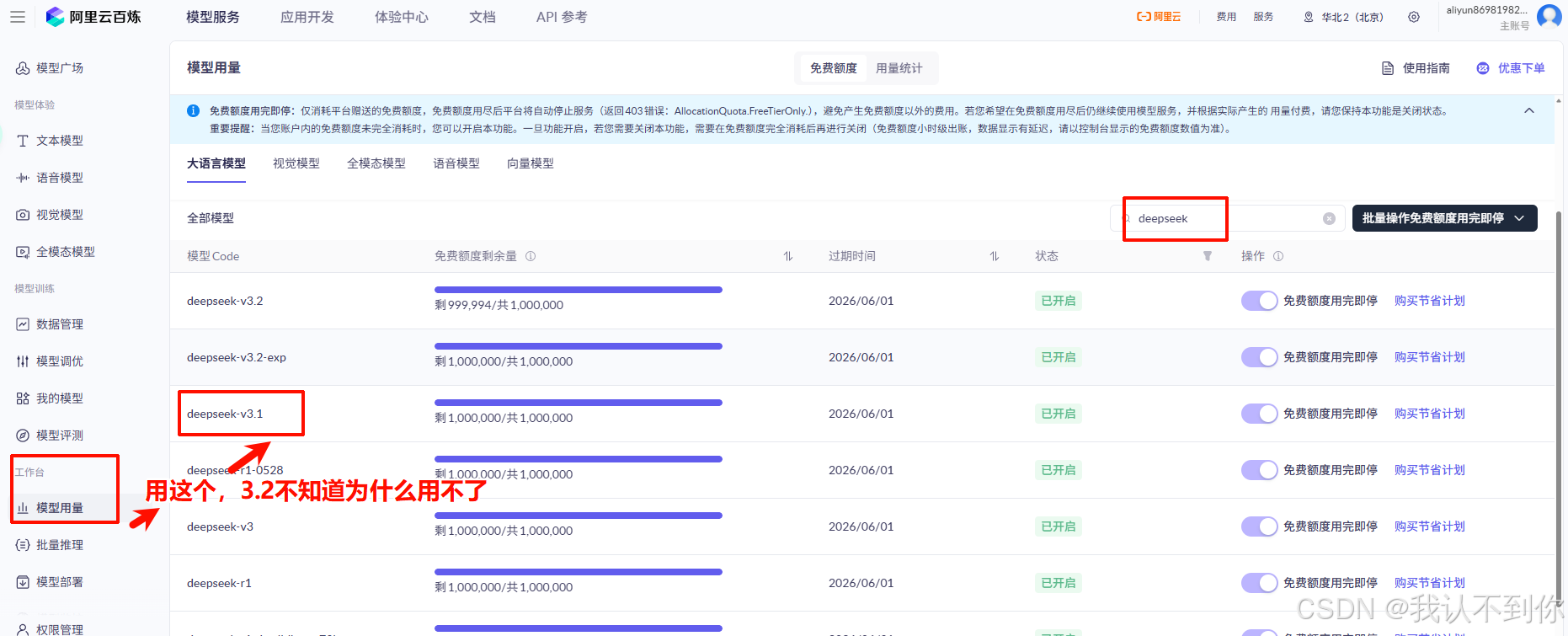Click the 已开启 status of deepseek-v3
This screenshot has height=636, width=1568.
(1059, 526)
